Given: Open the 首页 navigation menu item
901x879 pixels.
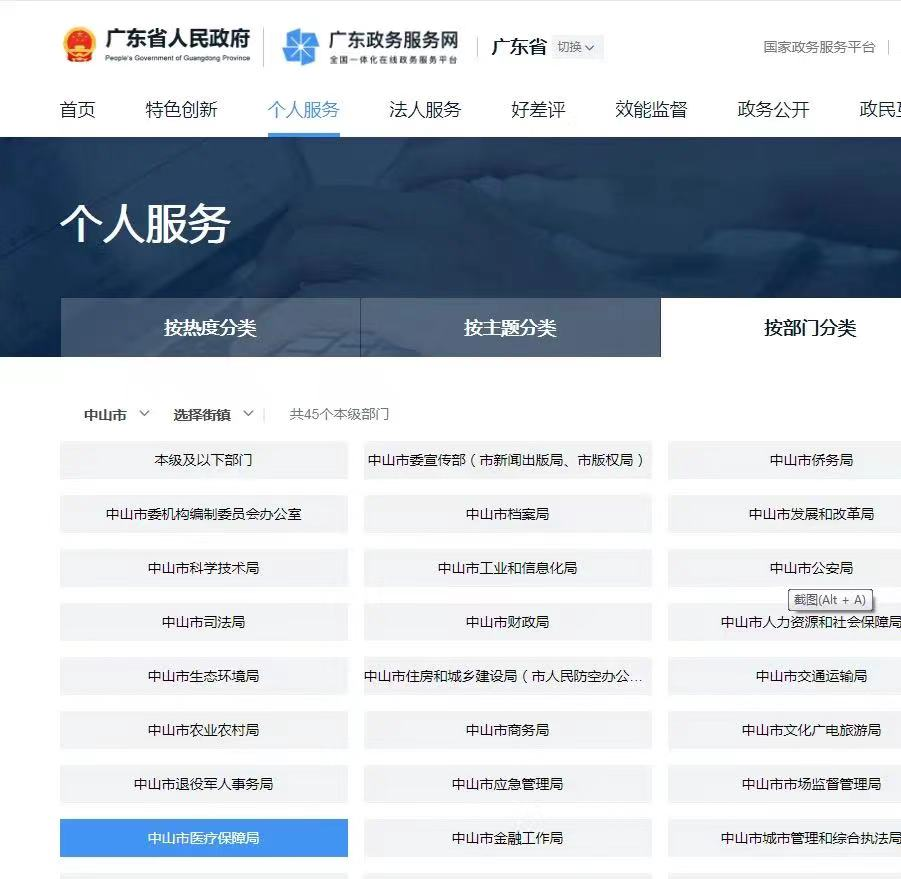Looking at the screenshot, I should pos(77,110).
